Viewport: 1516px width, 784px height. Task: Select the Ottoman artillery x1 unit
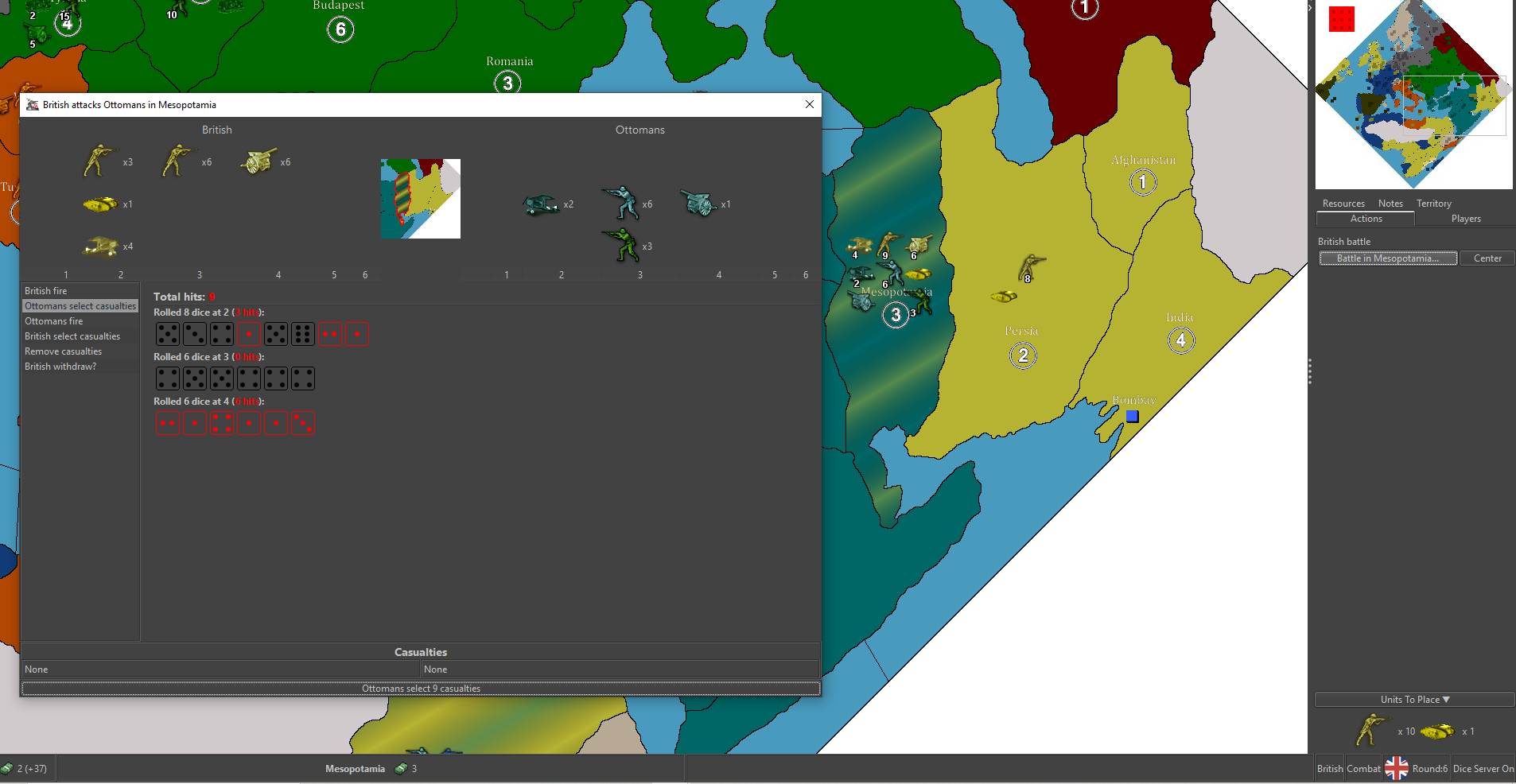tap(698, 204)
